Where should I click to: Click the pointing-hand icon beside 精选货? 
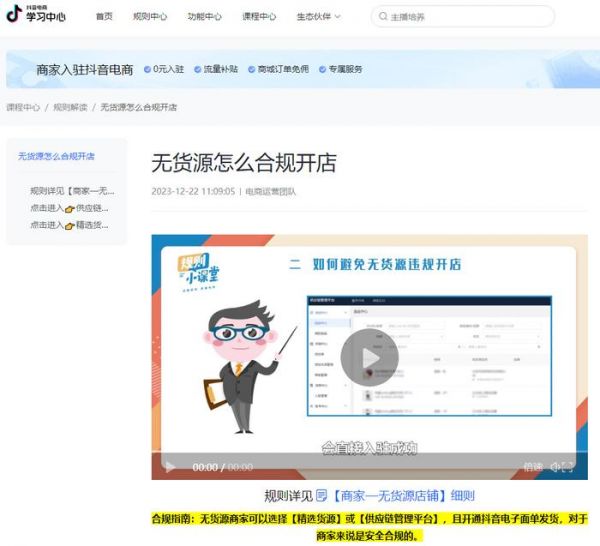[70, 226]
